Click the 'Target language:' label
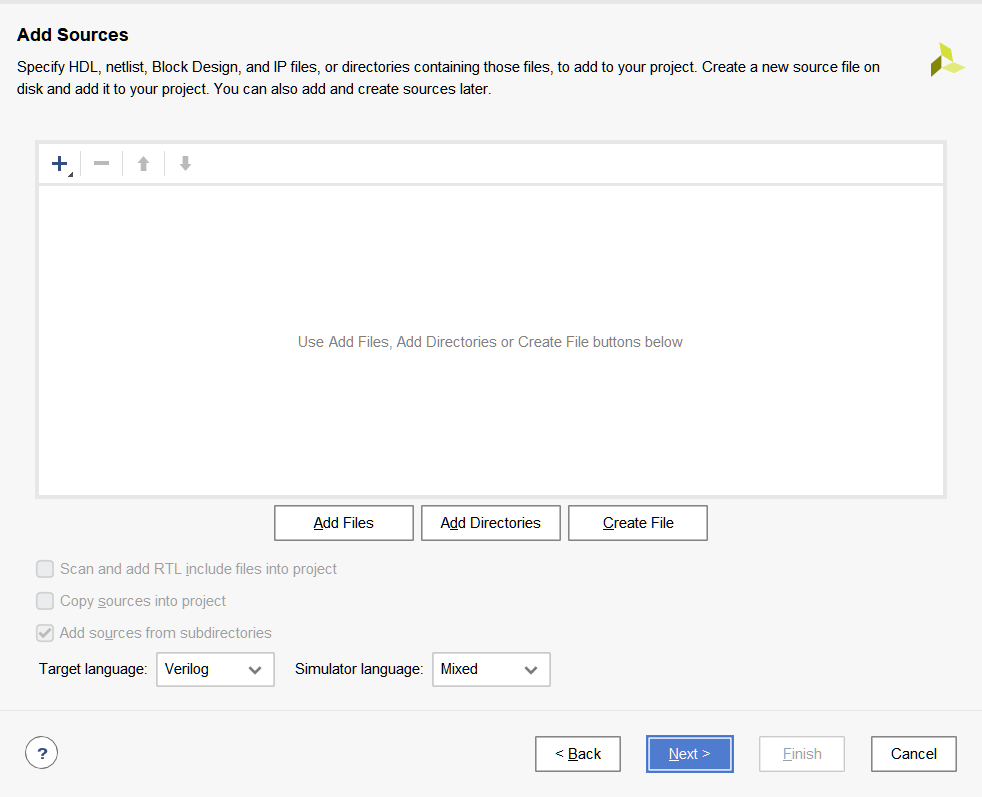The width and height of the screenshot is (982, 797). (93, 669)
